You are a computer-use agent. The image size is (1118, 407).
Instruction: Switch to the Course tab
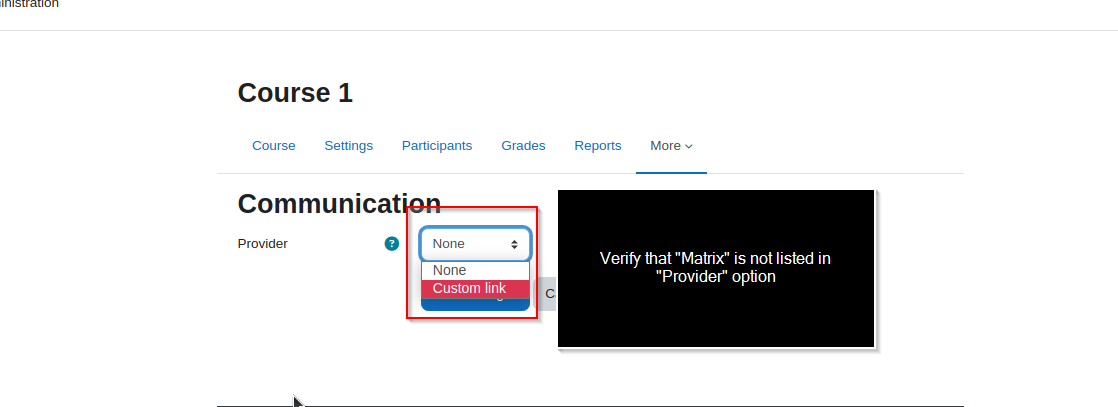[274, 145]
